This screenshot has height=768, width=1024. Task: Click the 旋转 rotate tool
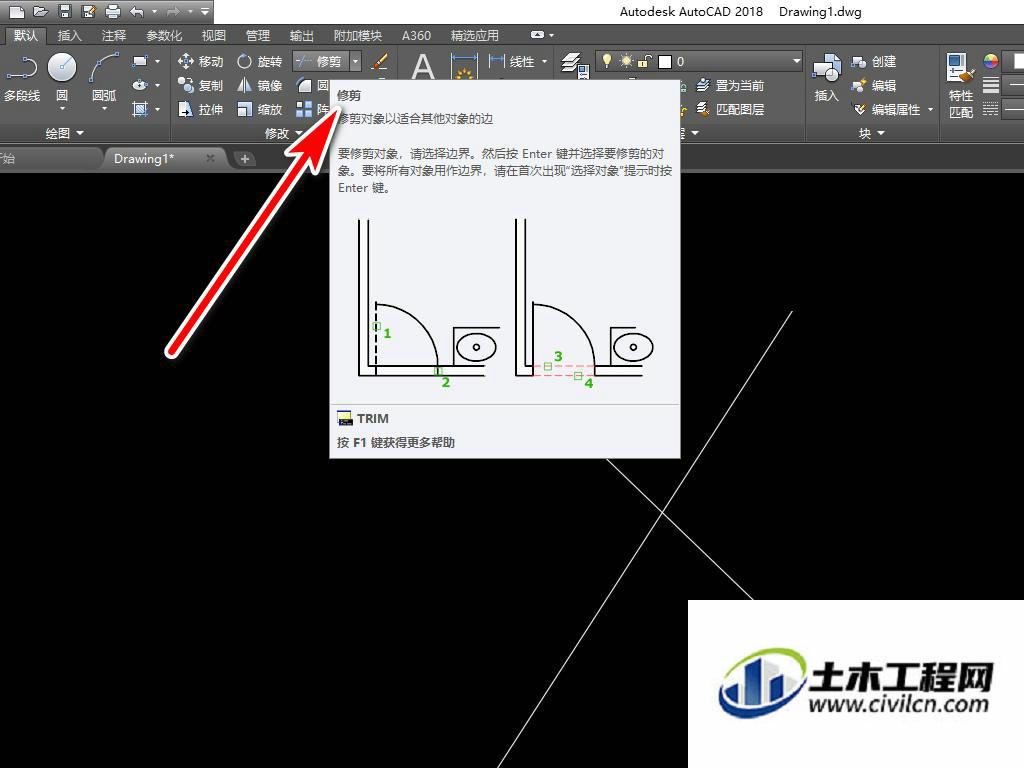pyautogui.click(x=259, y=61)
